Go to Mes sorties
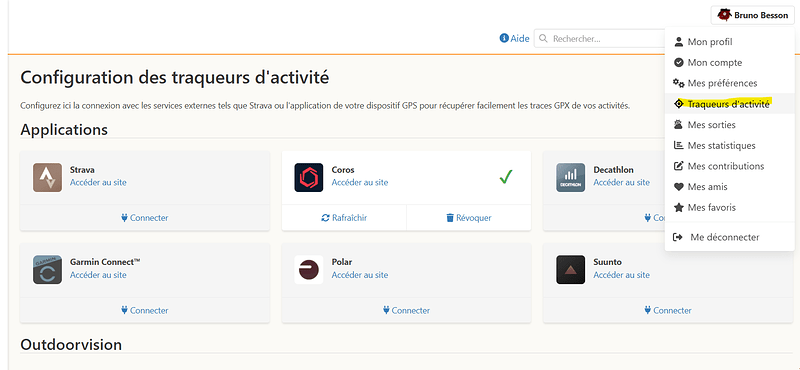This screenshot has width=800, height=370. click(x=730, y=125)
